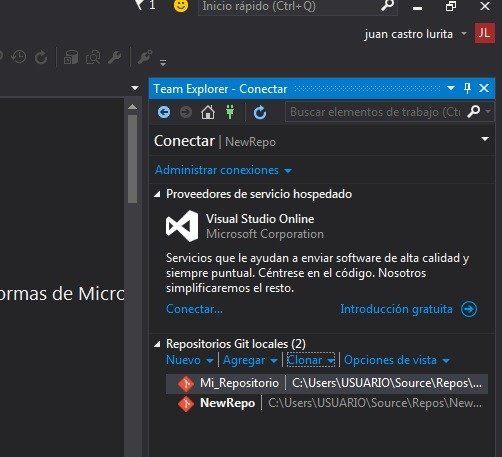The width and height of the screenshot is (502, 457).
Task: Collapse the Repositorios Git locales section
Action: (x=157, y=344)
